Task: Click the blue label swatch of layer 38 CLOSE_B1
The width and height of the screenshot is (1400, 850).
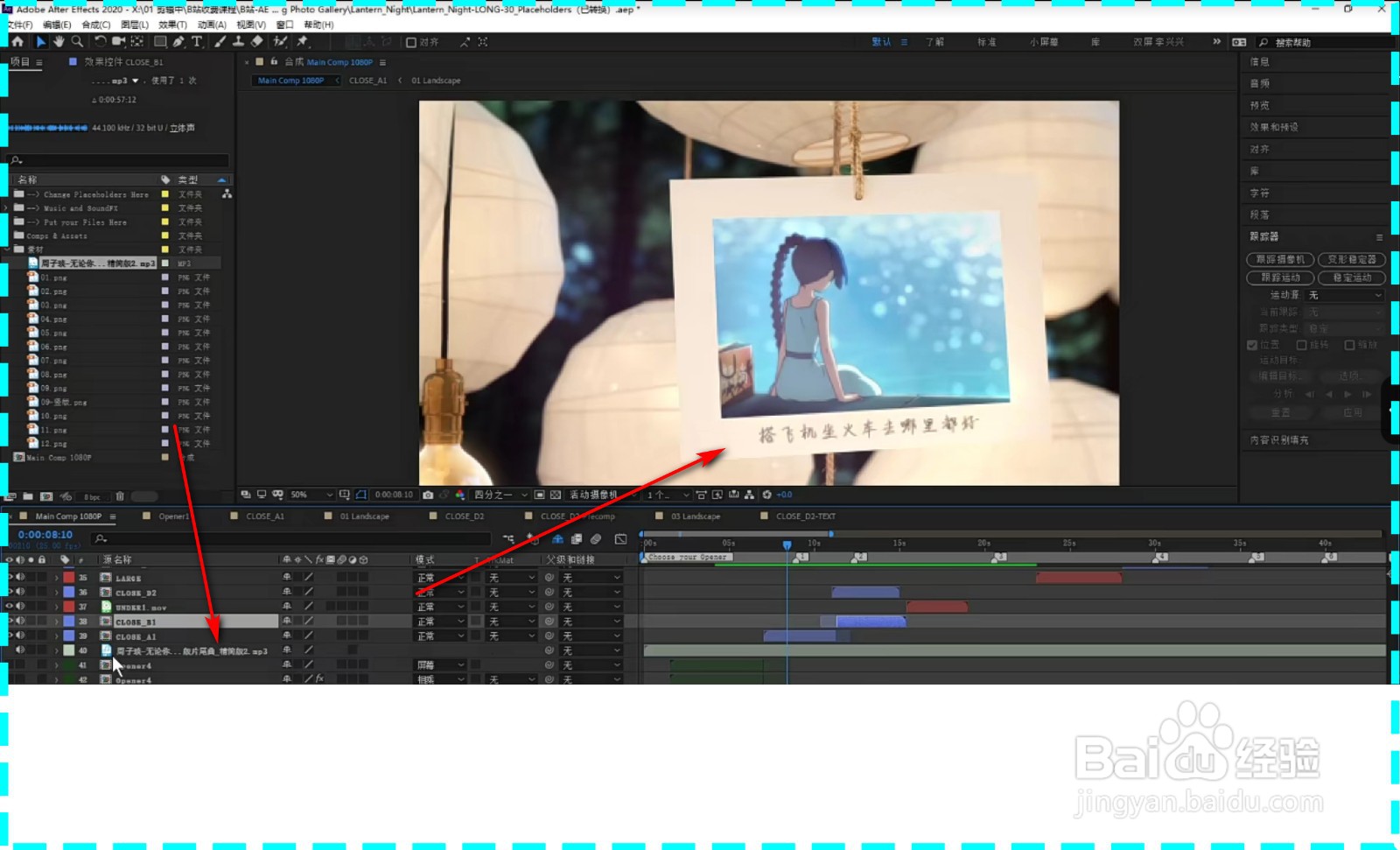Action: coord(68,622)
